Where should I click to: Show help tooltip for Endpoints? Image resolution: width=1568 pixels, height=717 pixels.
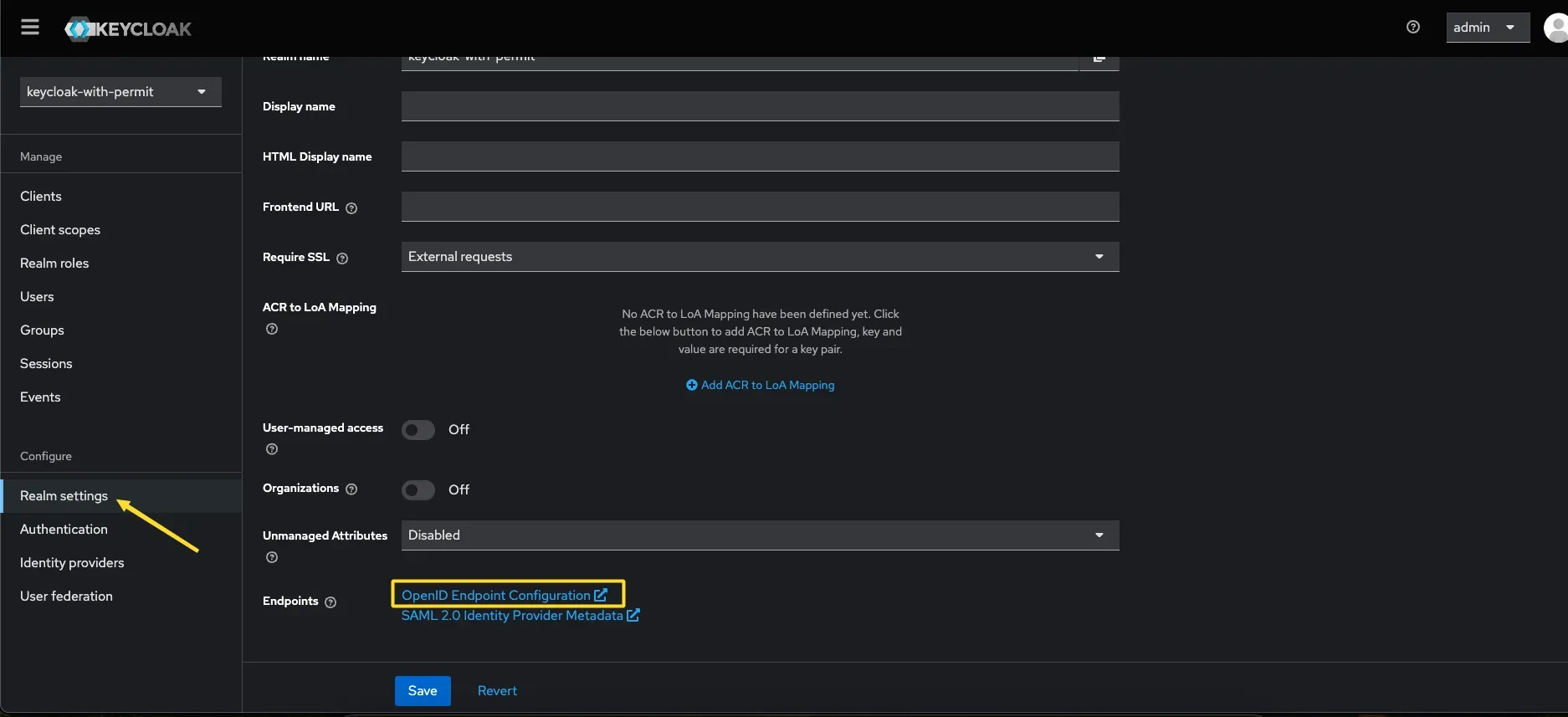tap(331, 602)
